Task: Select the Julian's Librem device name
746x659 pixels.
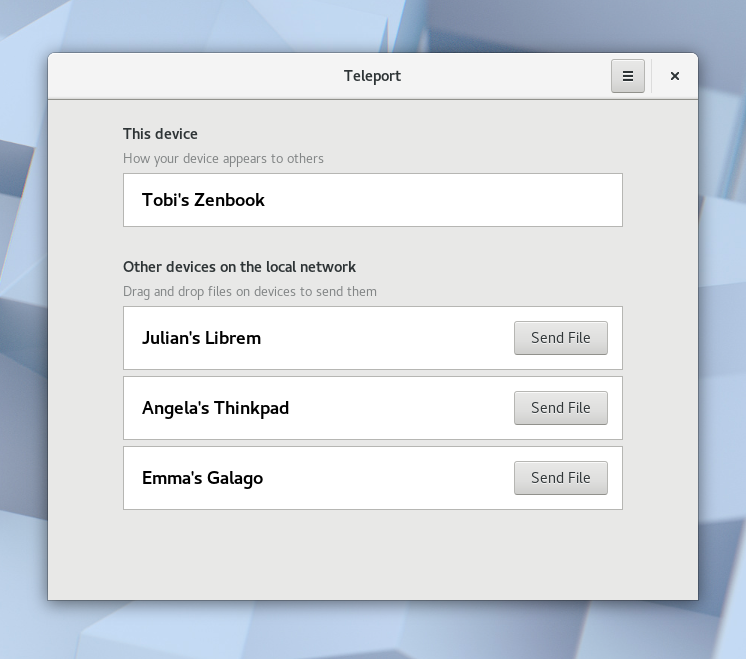Action: [x=201, y=338]
